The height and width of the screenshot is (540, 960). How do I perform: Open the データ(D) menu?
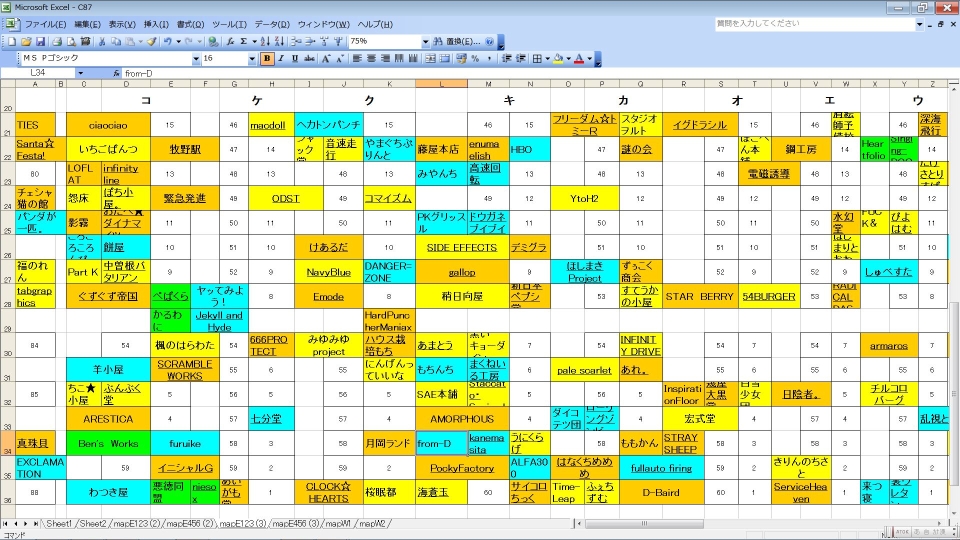tap(272, 24)
